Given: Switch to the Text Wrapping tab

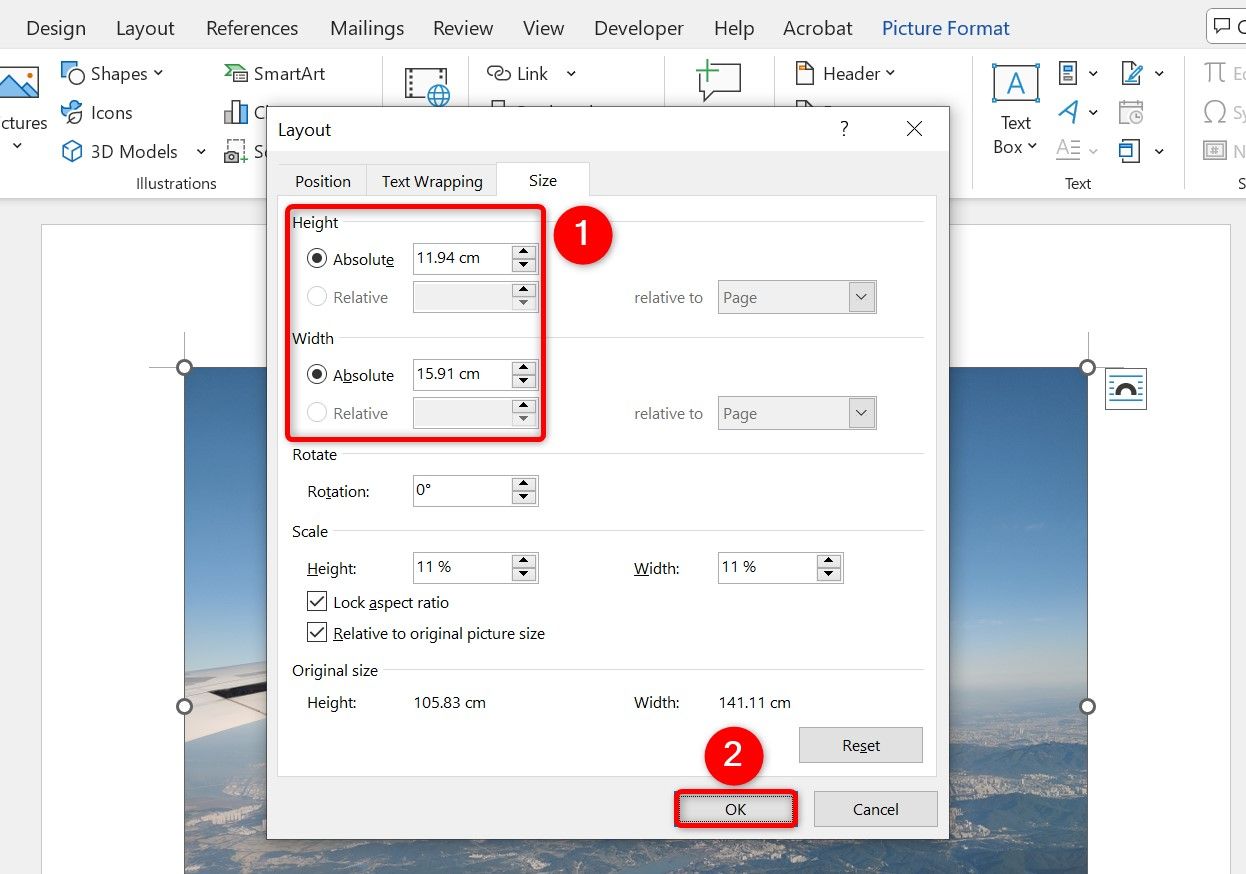Looking at the screenshot, I should click(x=431, y=180).
